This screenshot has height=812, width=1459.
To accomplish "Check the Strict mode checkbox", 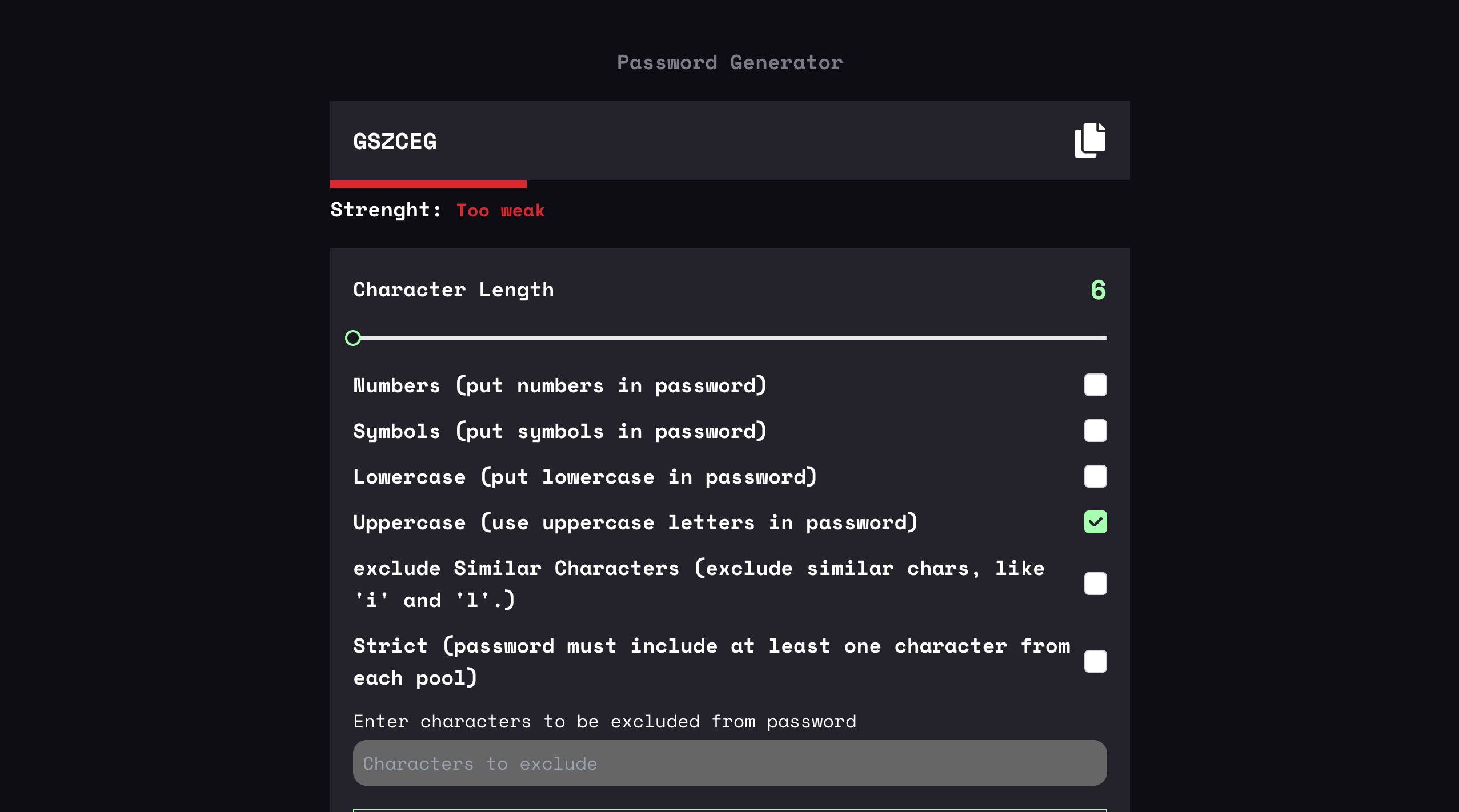I will (1095, 661).
